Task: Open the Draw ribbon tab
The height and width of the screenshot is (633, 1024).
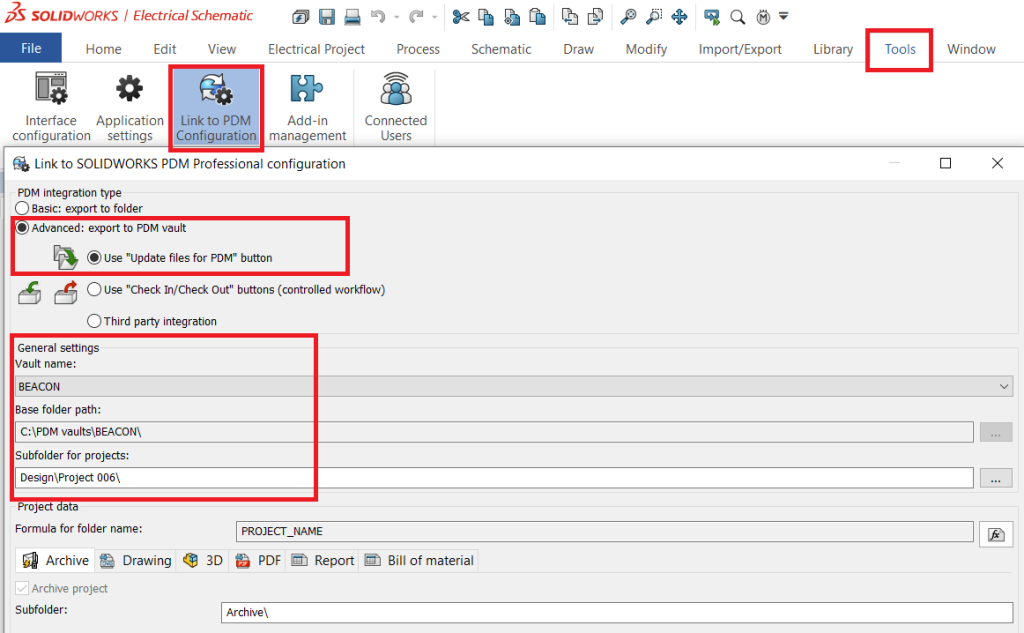Action: pyautogui.click(x=579, y=49)
